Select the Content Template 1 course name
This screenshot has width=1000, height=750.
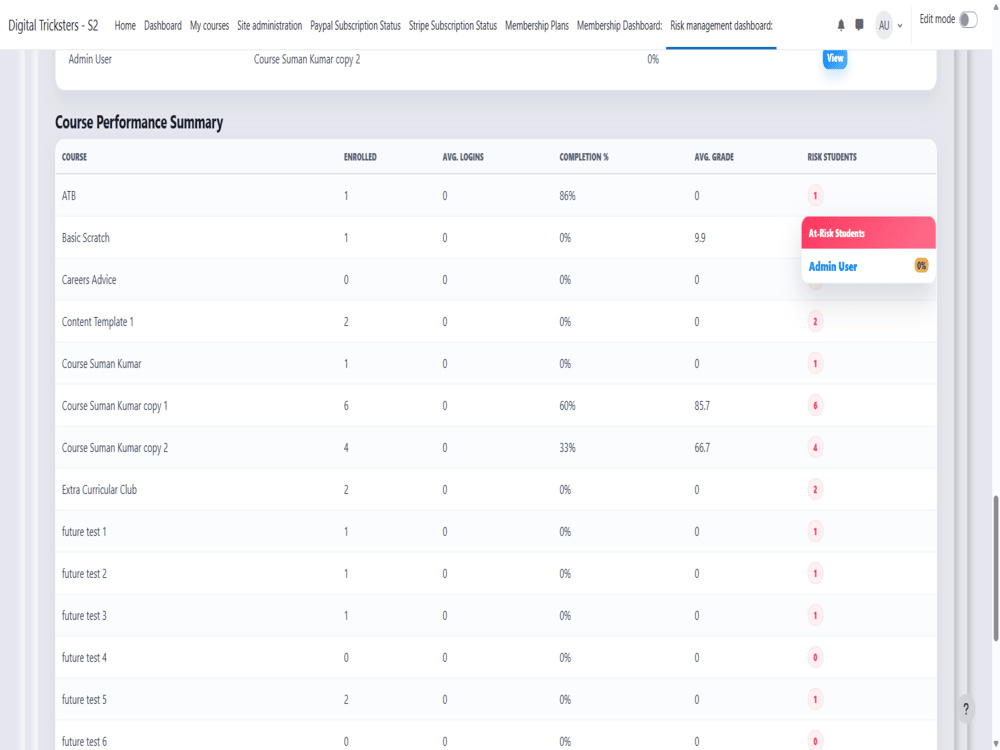[98, 322]
